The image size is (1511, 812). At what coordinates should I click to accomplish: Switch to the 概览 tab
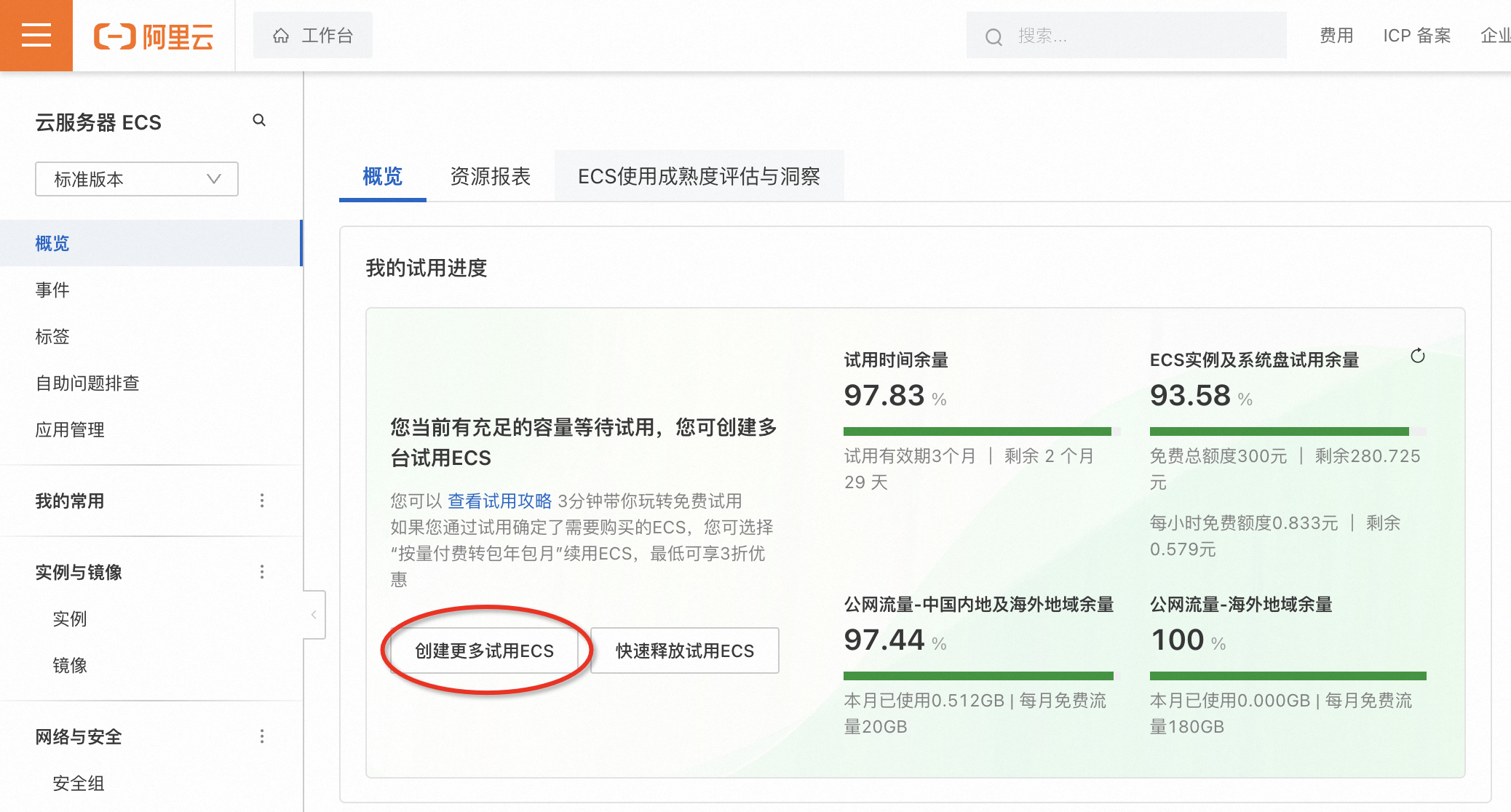pyautogui.click(x=383, y=176)
